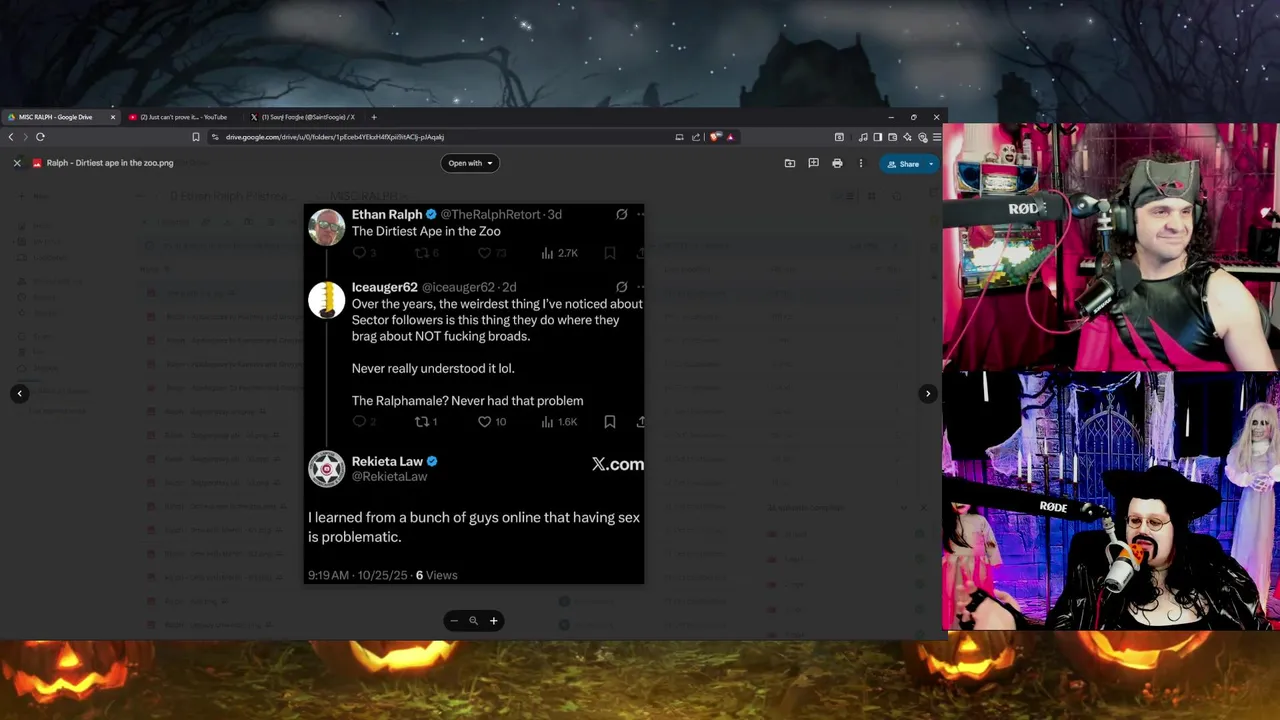The image size is (1280, 720).
Task: Click the bottom witch-hat webcam feed
Action: coord(1111,501)
